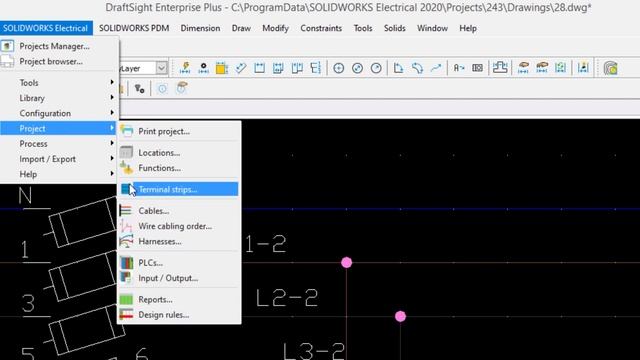Image resolution: width=640 pixels, height=360 pixels.
Task: Open Functions from the Project submenu
Action: click(x=179, y=168)
